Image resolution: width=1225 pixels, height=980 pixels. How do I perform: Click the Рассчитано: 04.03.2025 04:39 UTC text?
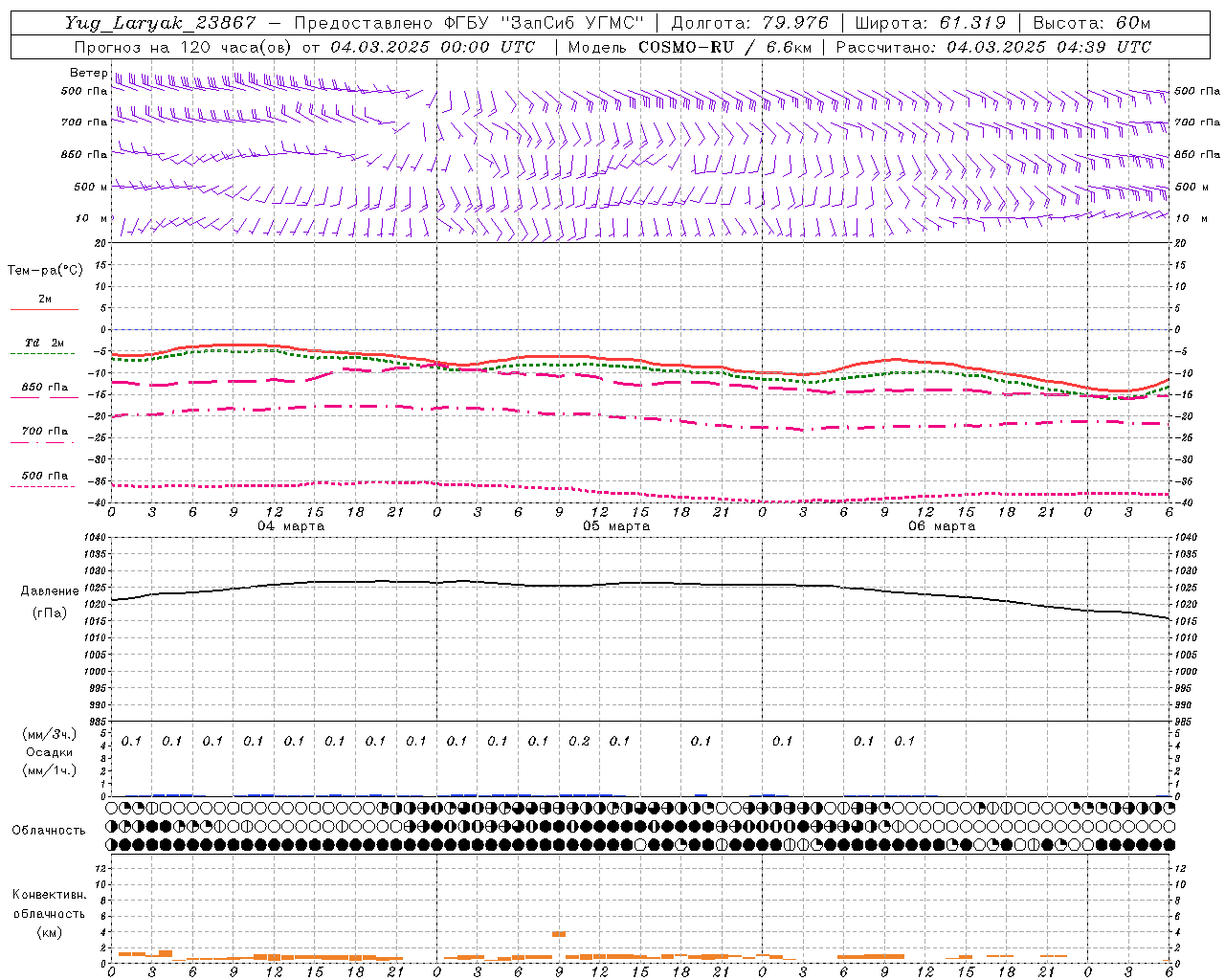(993, 47)
